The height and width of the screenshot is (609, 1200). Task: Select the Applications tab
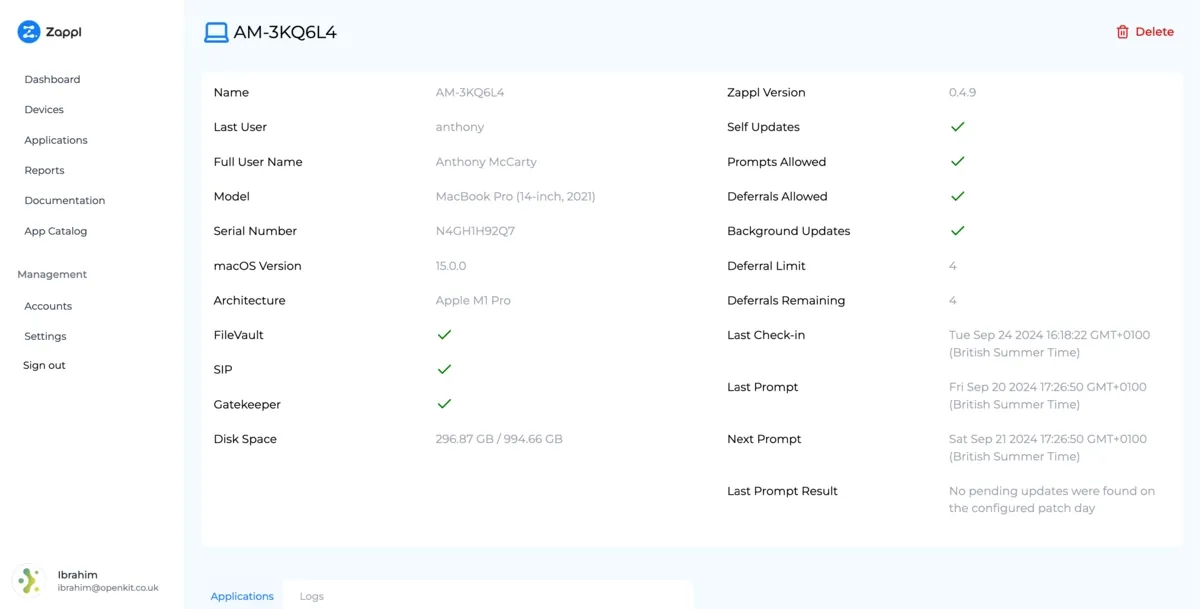(x=242, y=595)
